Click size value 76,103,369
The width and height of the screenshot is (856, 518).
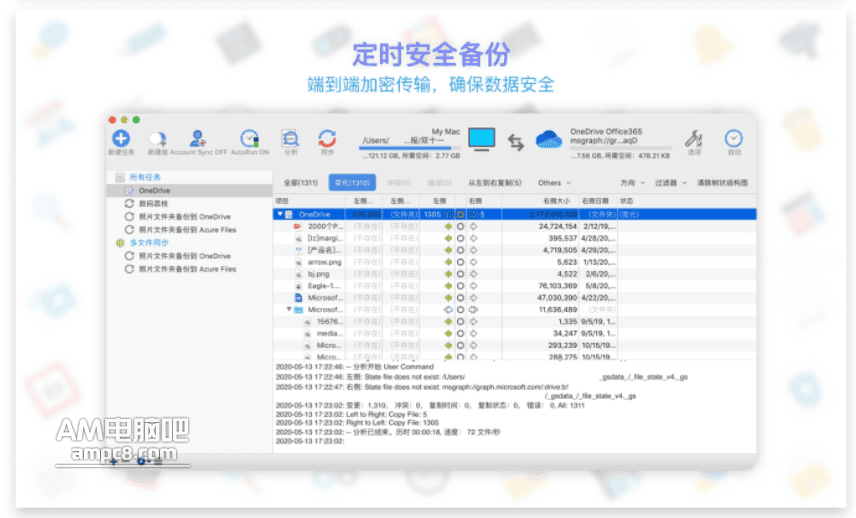(558, 286)
